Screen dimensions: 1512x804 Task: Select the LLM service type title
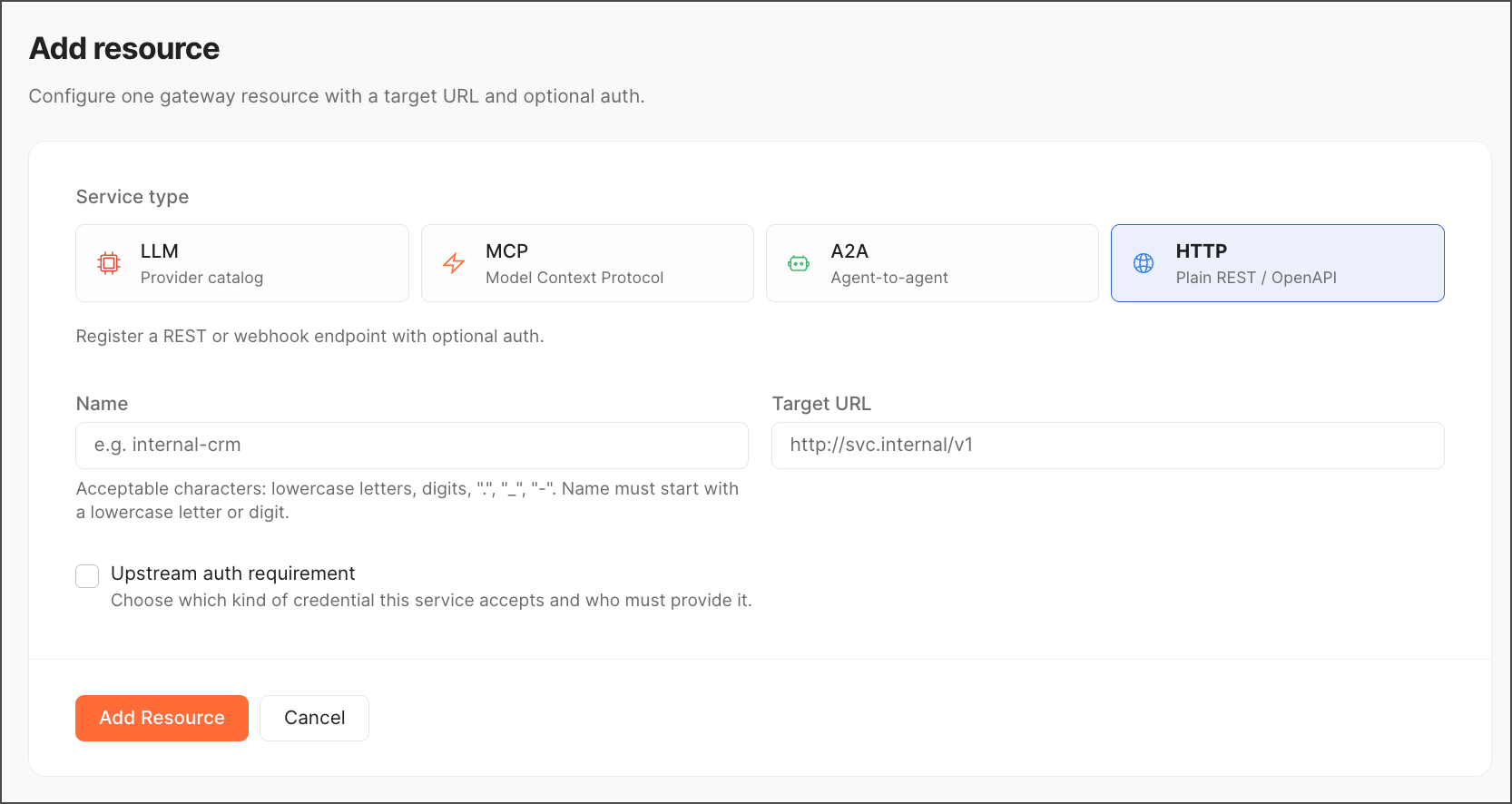click(159, 251)
